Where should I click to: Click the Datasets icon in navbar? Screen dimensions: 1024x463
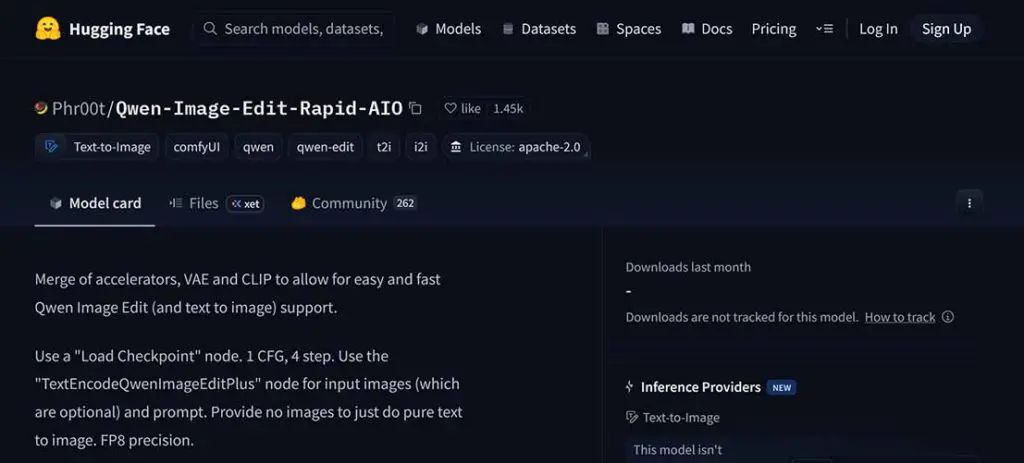(x=508, y=29)
